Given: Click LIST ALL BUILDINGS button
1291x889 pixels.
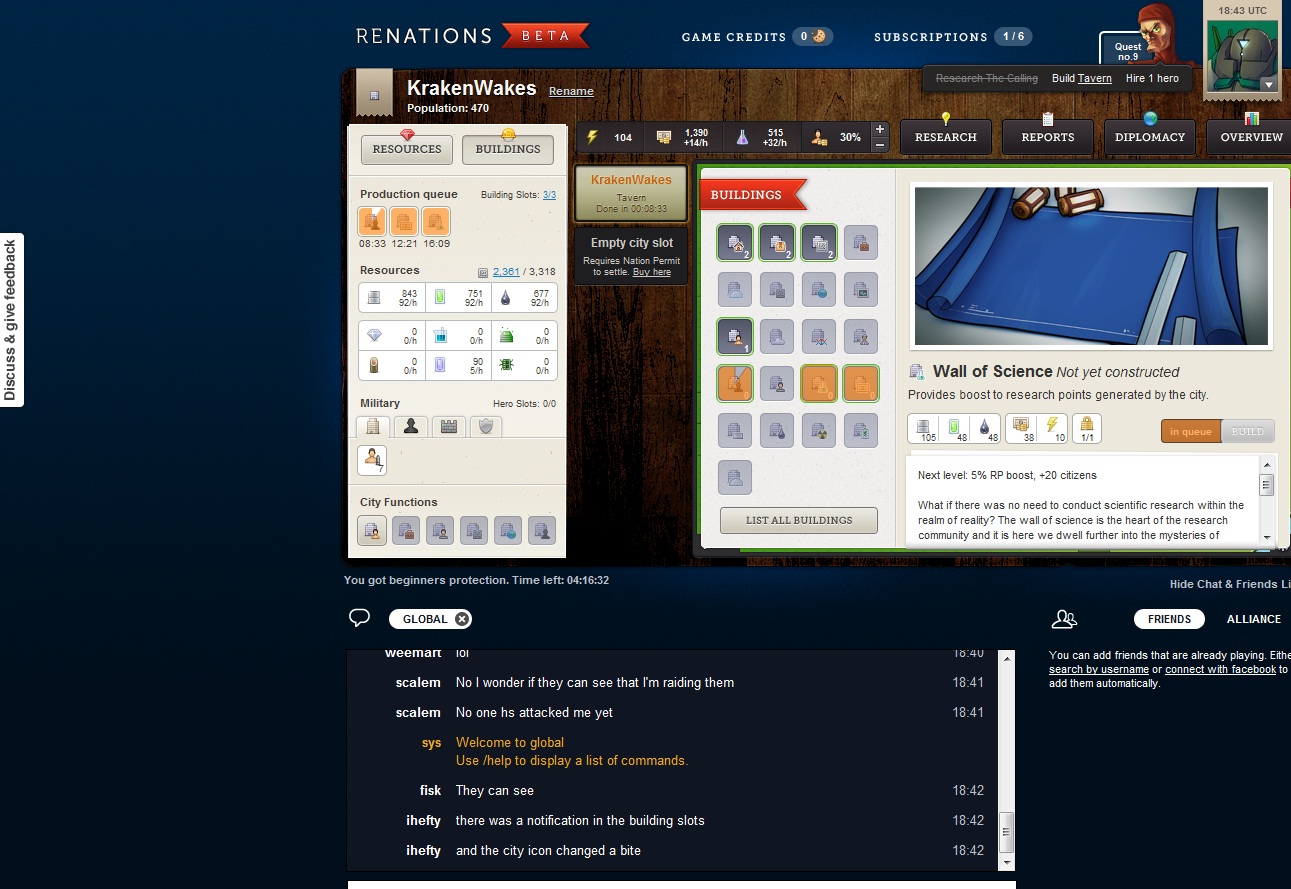Looking at the screenshot, I should 799,520.
